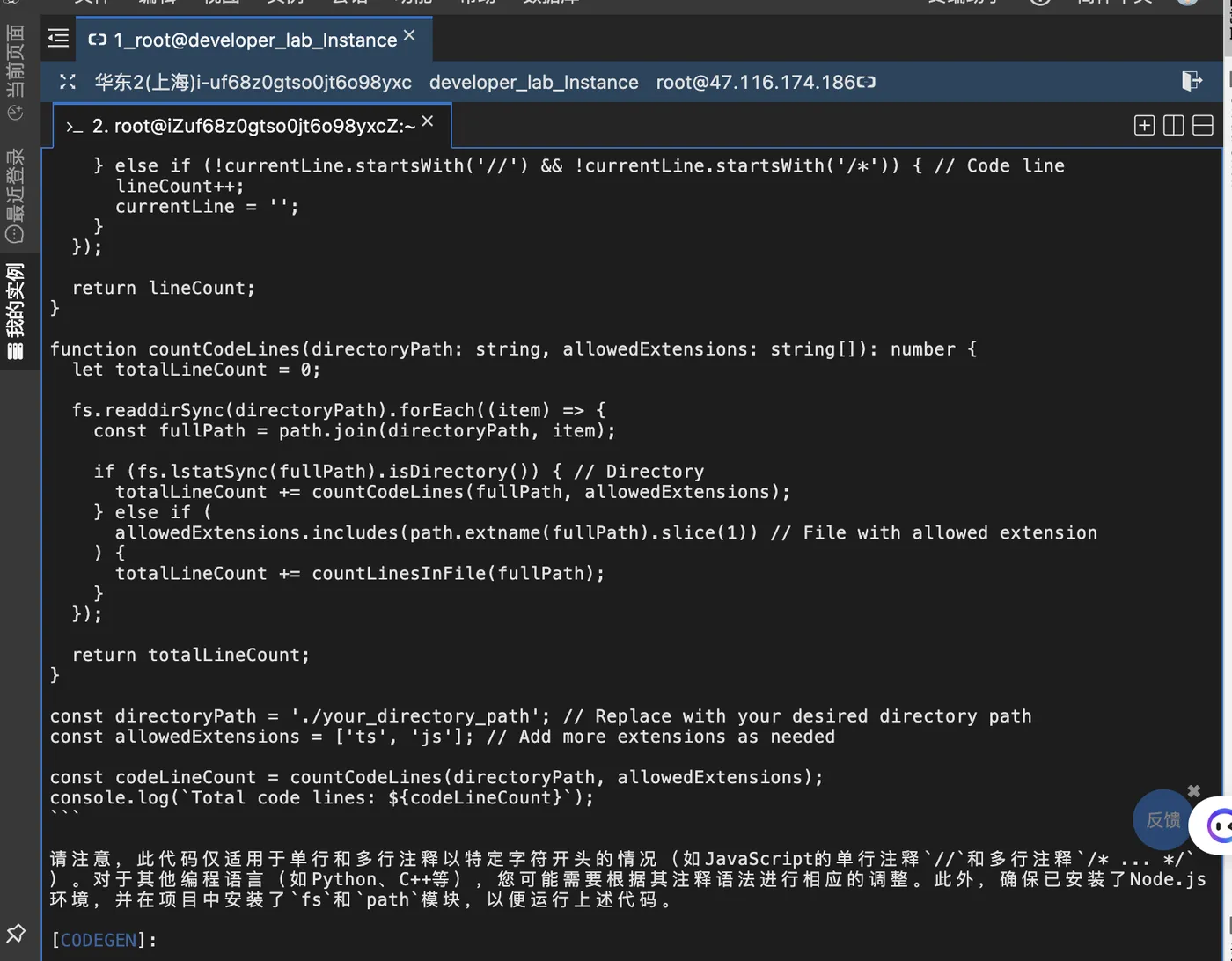Click the link icon after the IP address
Viewport: 1232px width, 961px height.
[867, 82]
